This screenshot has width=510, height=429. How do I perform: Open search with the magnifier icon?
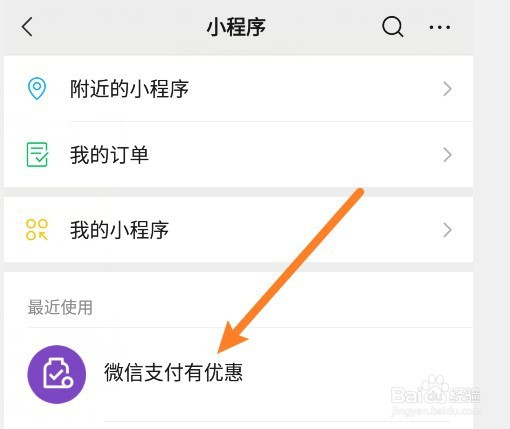point(392,27)
